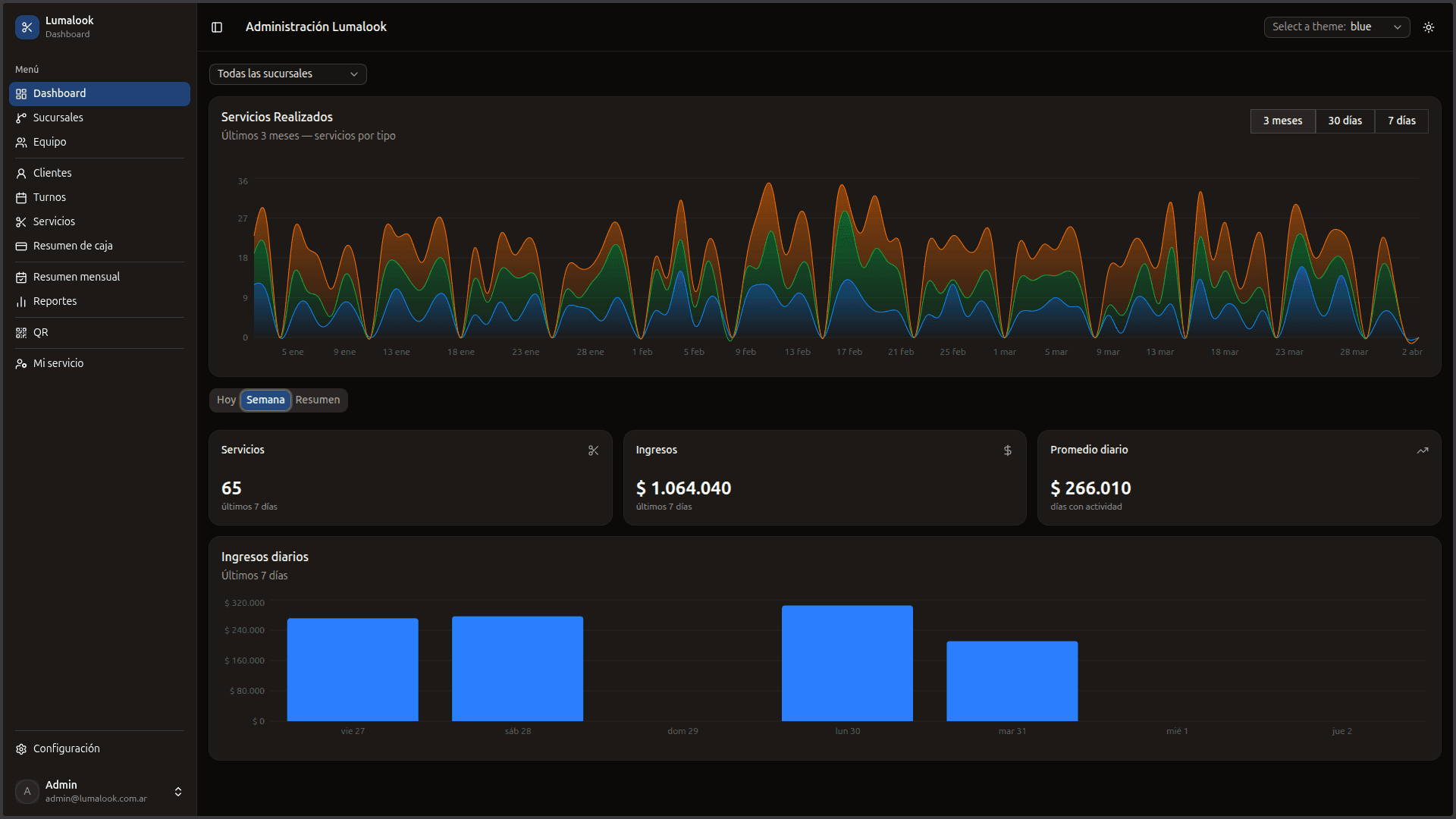This screenshot has width=1456, height=819.
Task: Click the Sucursales branch icon
Action: (x=21, y=118)
